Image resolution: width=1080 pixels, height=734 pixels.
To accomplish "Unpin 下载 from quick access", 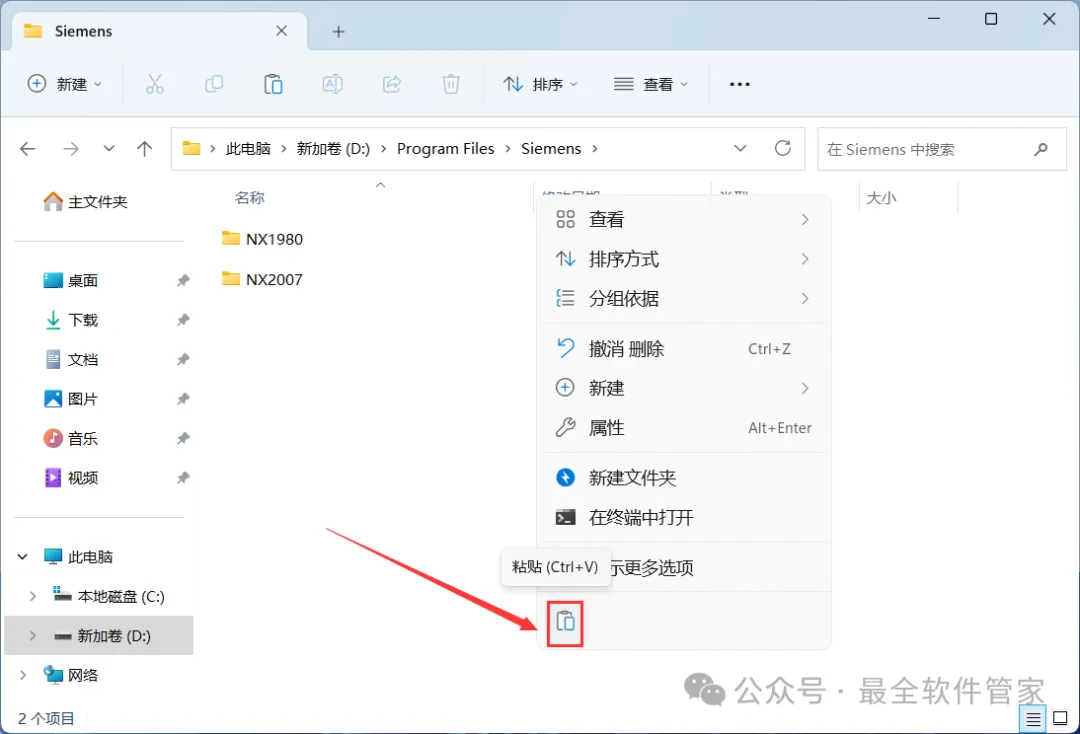I will pos(183,319).
